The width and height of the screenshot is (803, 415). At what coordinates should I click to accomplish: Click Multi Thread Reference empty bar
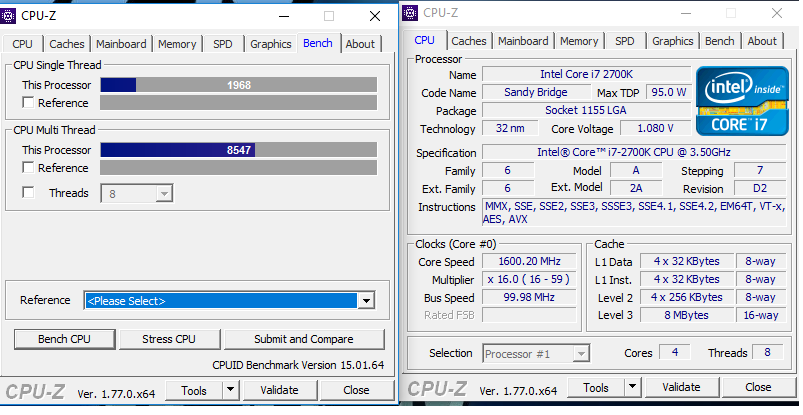click(239, 168)
